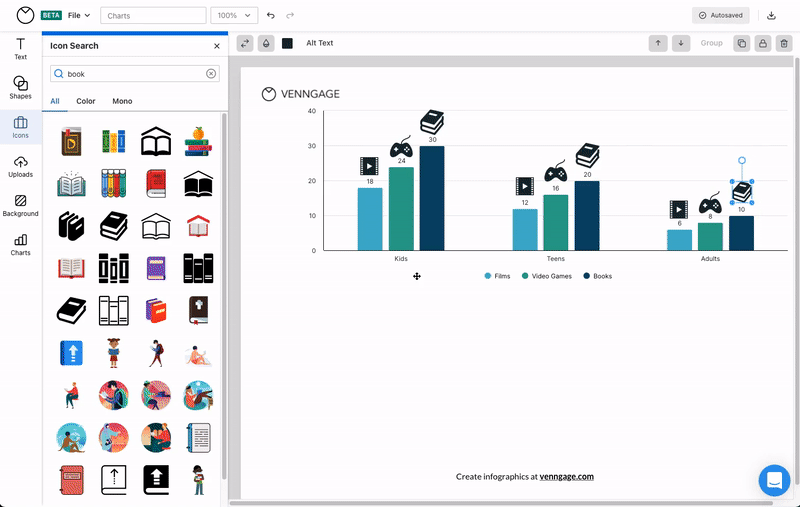Screen dimensions: 800x507
Task: Duplicate the selected icon
Action: (741, 43)
